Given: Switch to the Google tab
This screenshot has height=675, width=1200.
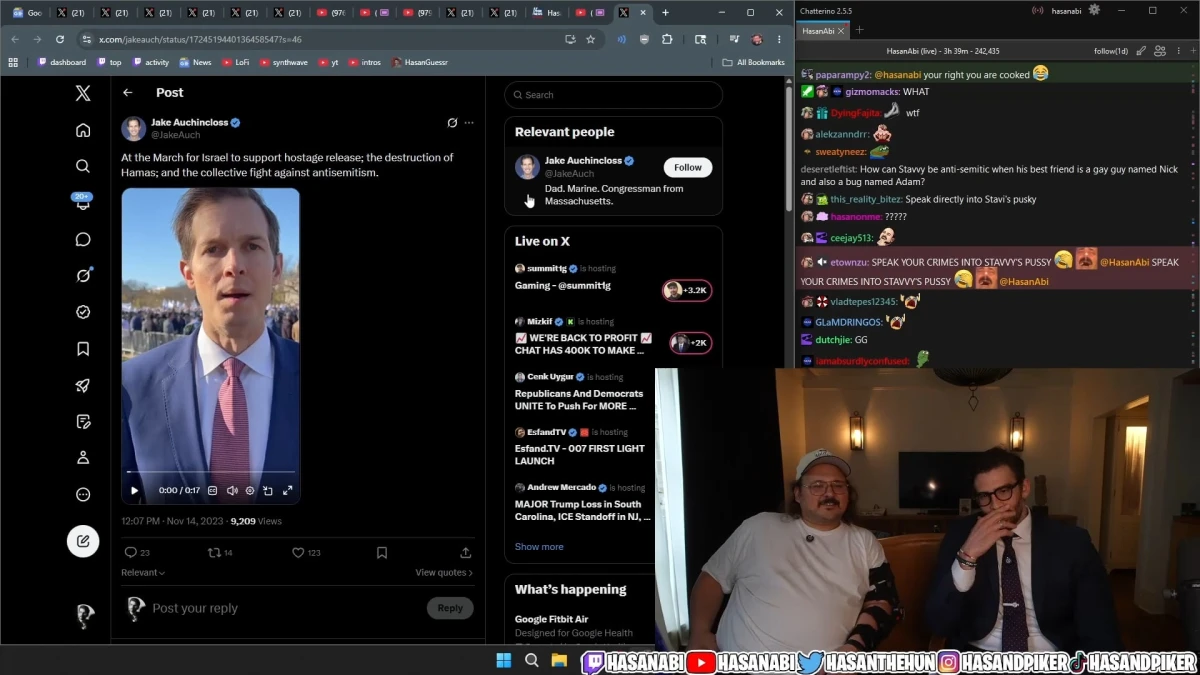Looking at the screenshot, I should point(27,12).
